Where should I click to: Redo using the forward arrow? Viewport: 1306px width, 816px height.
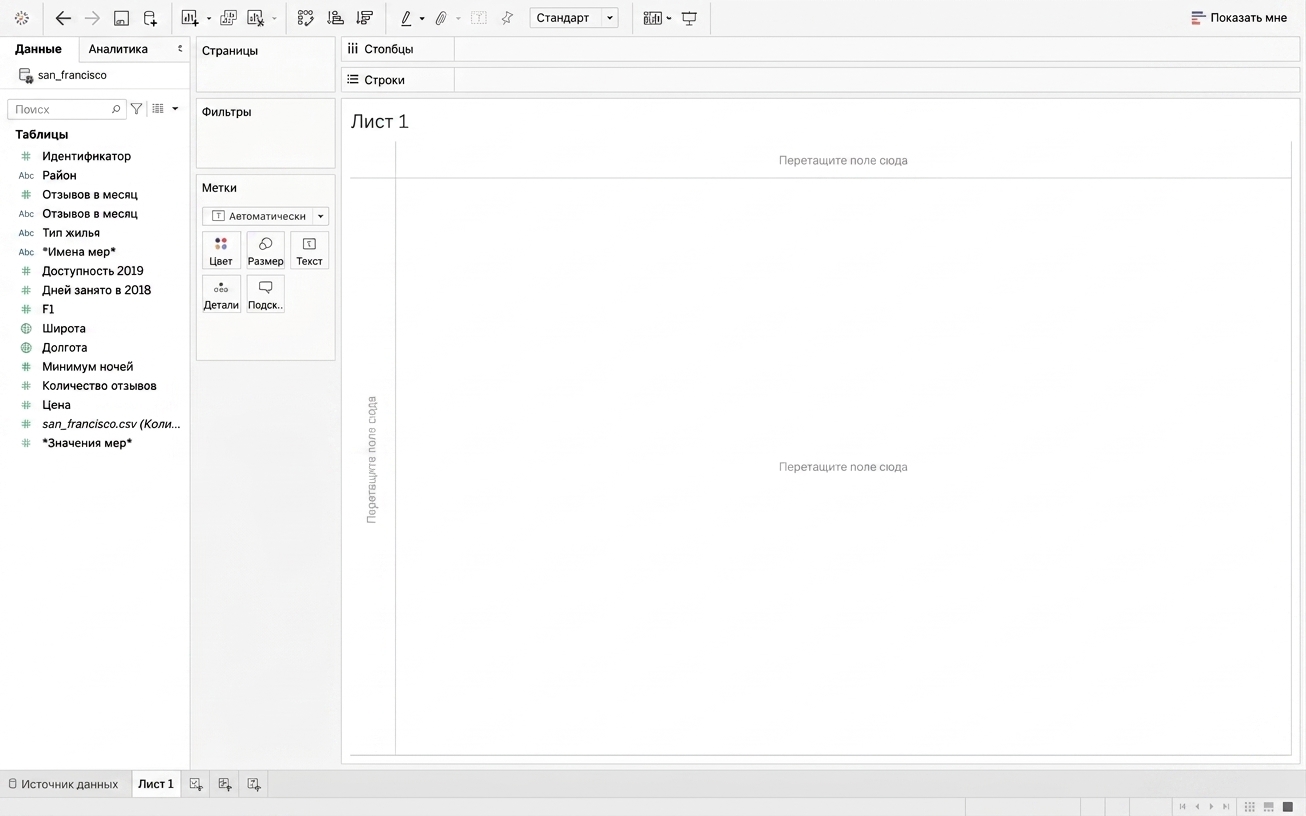[x=92, y=18]
